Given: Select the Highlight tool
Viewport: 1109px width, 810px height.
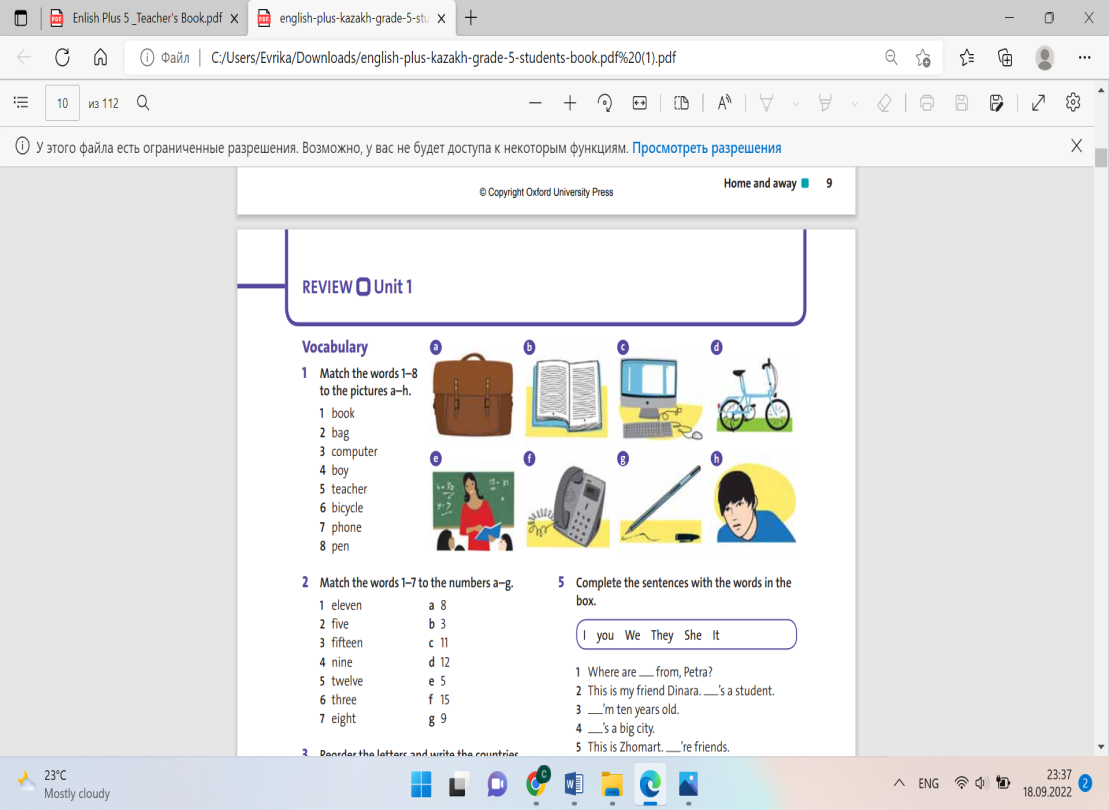Looking at the screenshot, I should pyautogui.click(x=825, y=103).
